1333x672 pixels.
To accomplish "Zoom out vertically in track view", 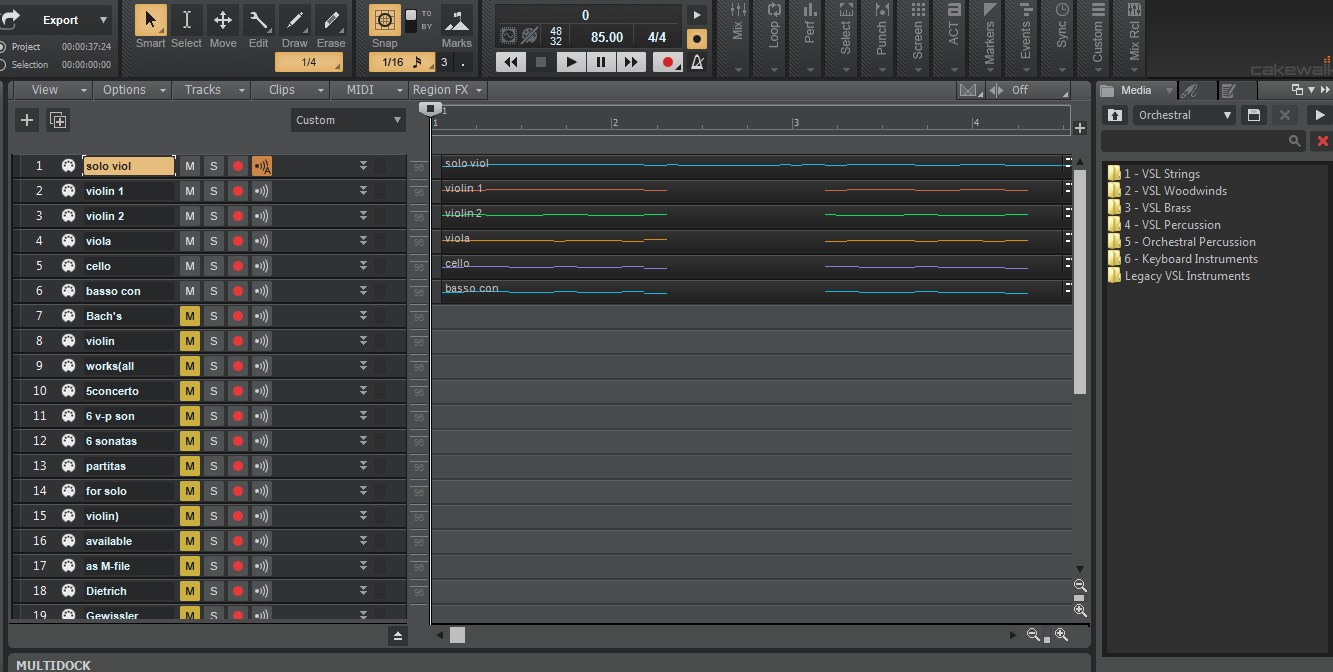I will click(x=1080, y=586).
